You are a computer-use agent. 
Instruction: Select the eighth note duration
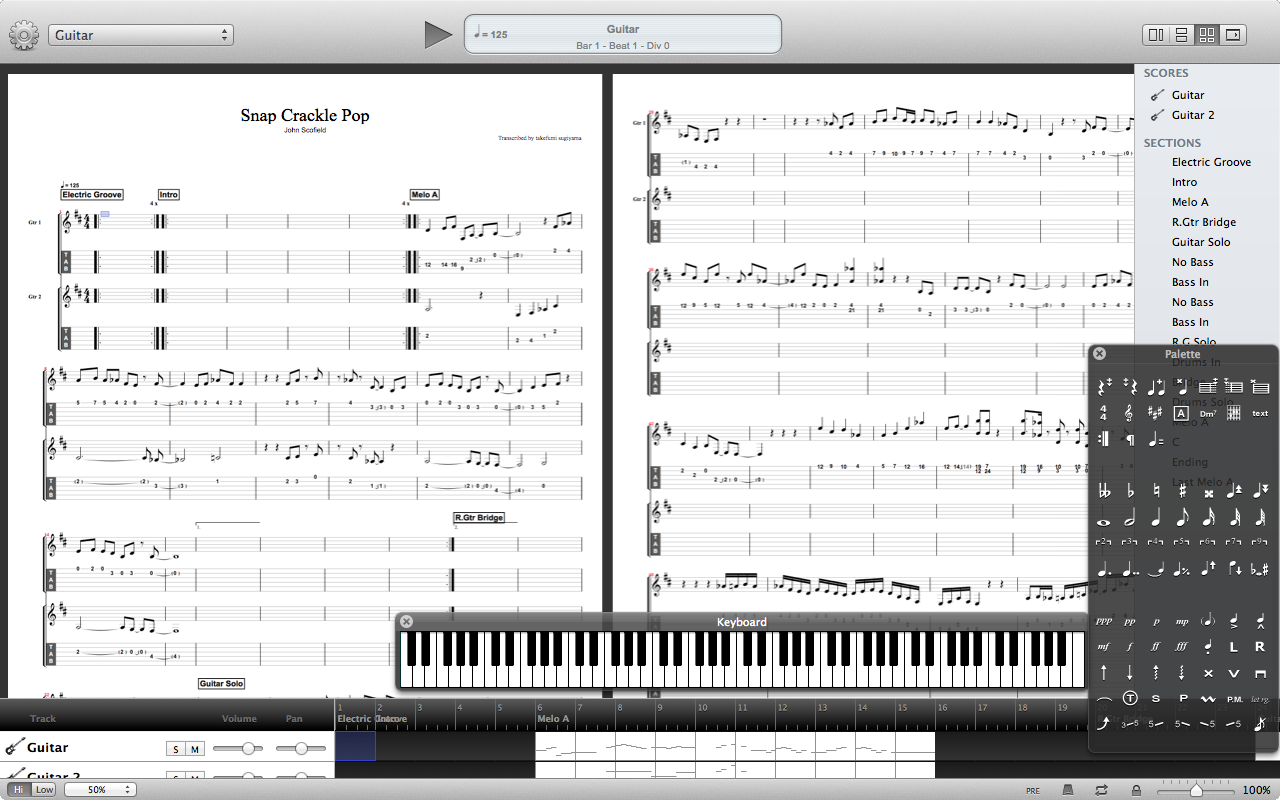click(x=1182, y=517)
